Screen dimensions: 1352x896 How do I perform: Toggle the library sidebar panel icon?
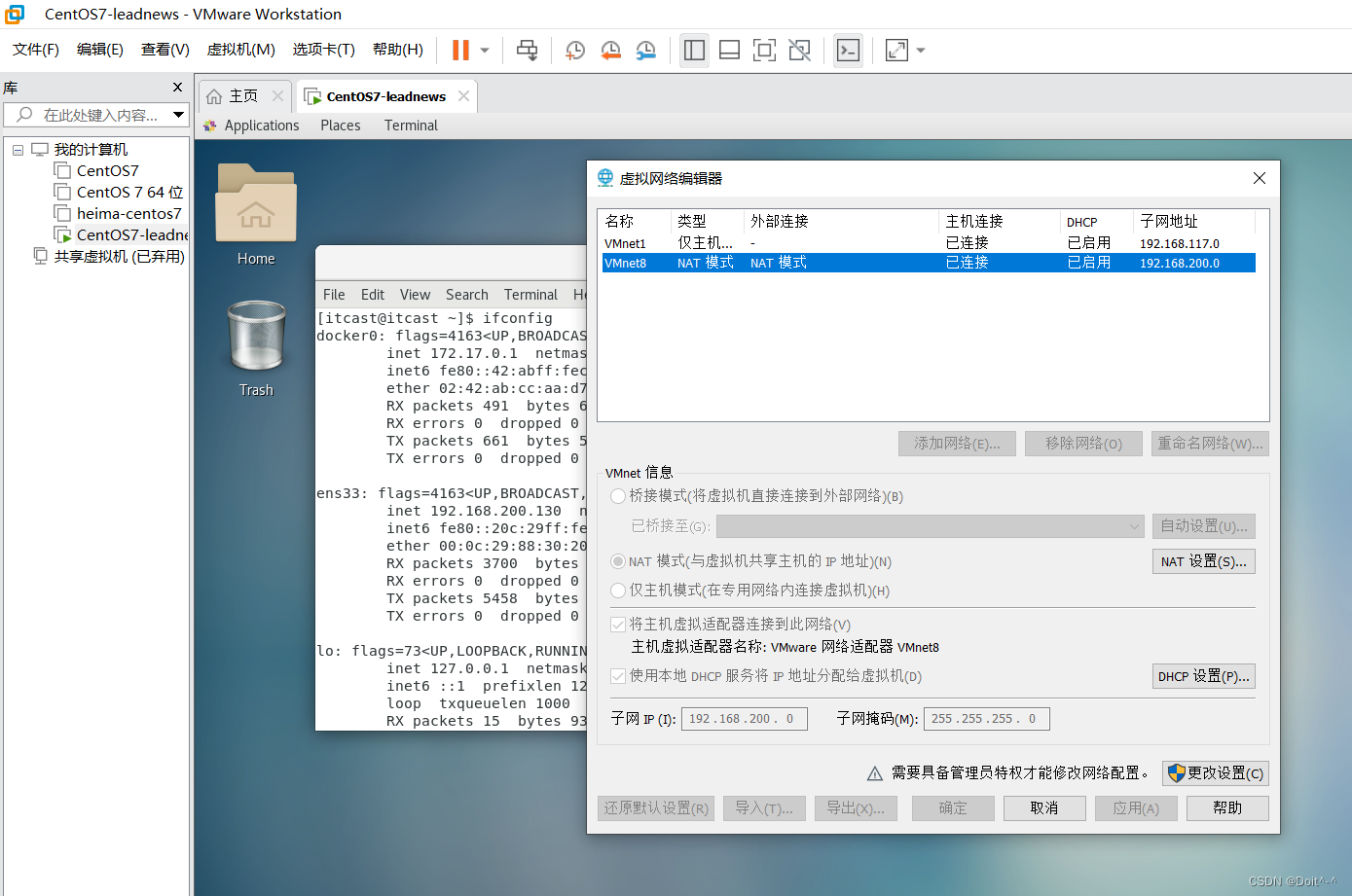[694, 50]
